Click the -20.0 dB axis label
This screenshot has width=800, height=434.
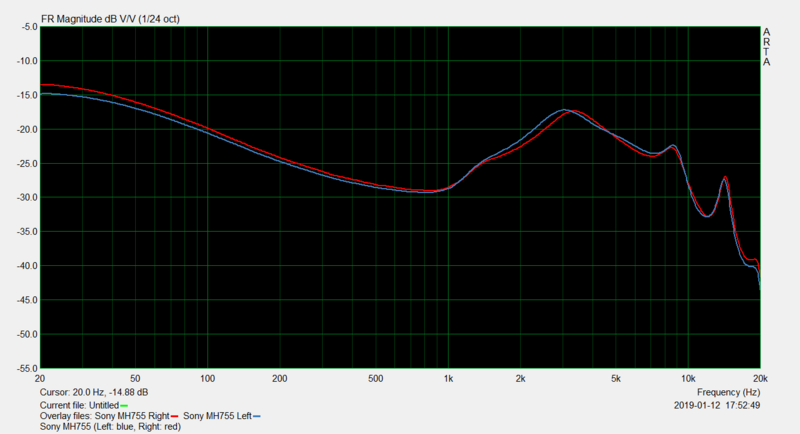tap(27, 129)
